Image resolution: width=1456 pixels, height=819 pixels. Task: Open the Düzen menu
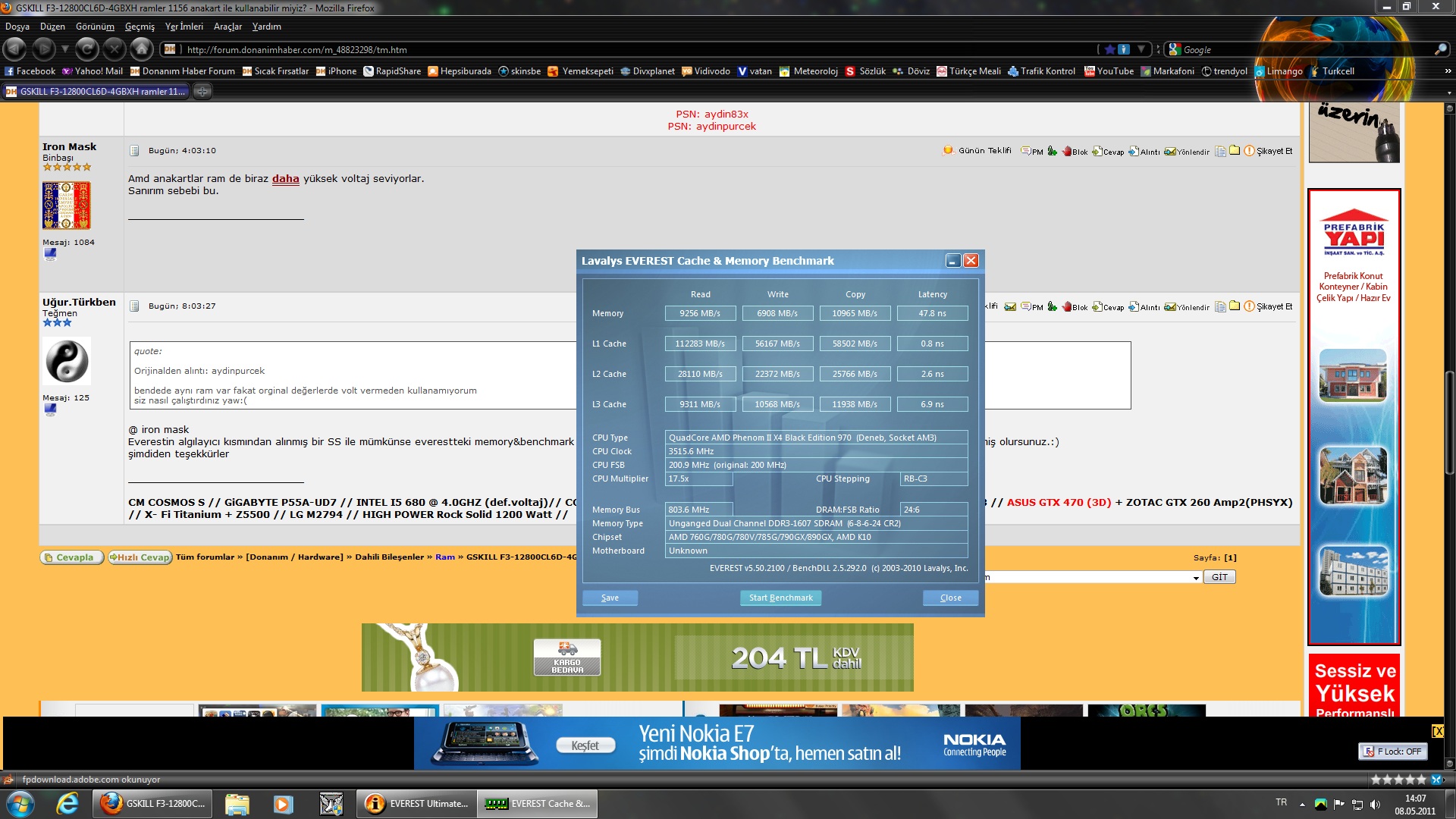pos(53,27)
